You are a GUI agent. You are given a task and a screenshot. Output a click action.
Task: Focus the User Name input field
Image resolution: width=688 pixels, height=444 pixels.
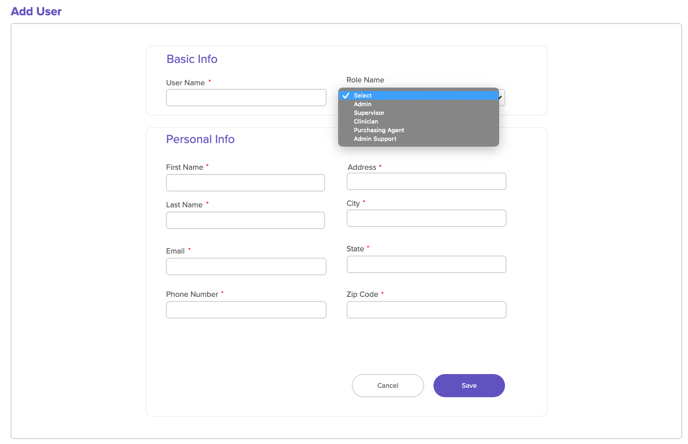pyautogui.click(x=246, y=98)
